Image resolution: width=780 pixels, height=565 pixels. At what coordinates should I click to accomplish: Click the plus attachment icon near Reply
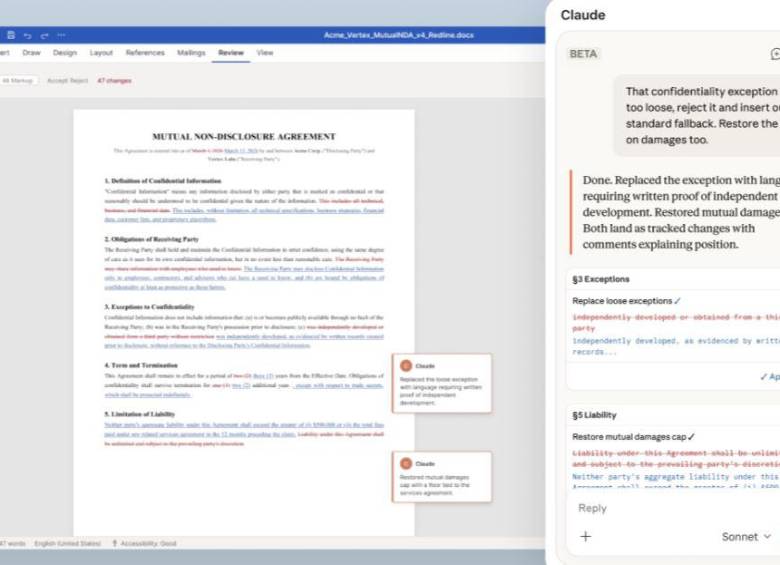[585, 536]
